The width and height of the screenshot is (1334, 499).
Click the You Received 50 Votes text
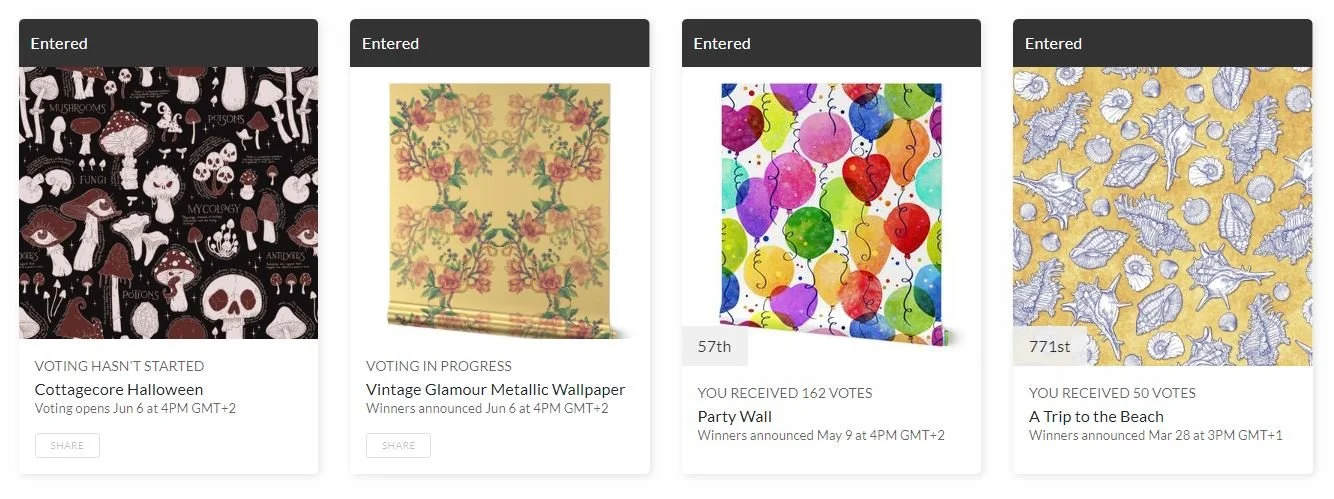[1112, 393]
